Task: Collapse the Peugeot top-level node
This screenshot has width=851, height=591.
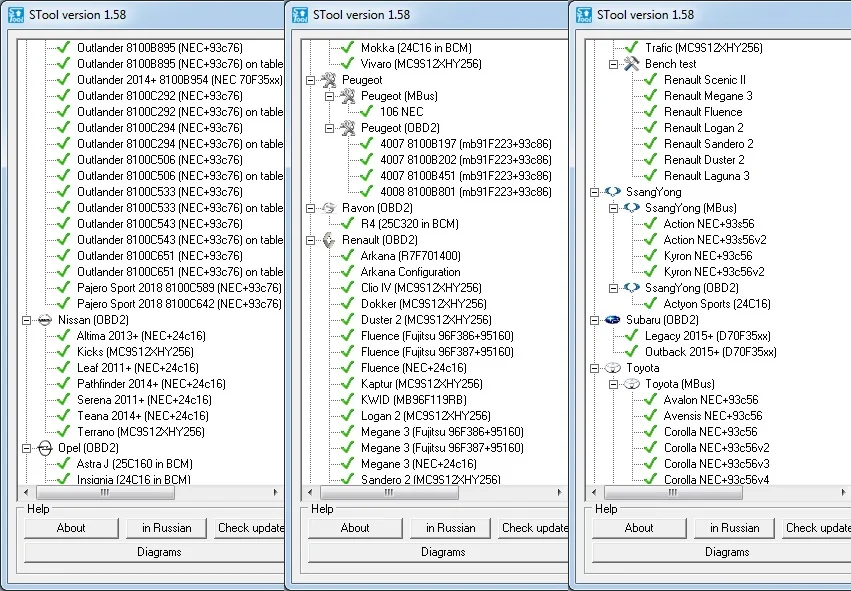Action: (x=310, y=80)
